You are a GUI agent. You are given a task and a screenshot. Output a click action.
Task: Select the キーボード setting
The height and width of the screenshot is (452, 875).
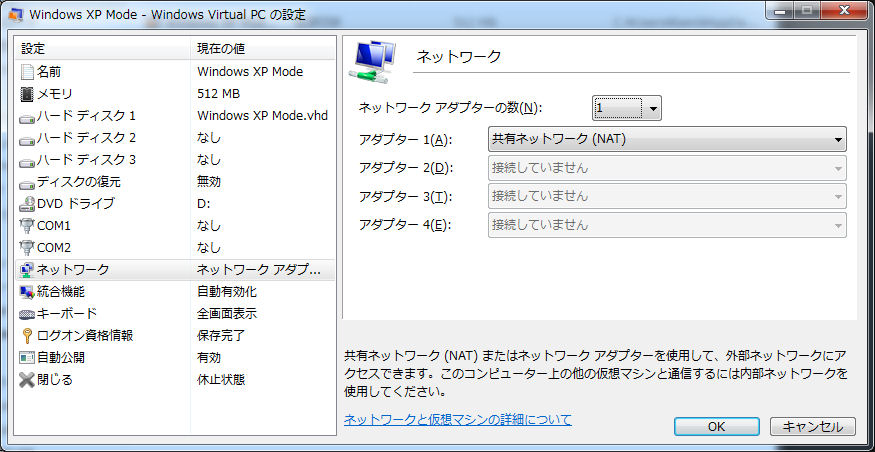click(x=175, y=314)
